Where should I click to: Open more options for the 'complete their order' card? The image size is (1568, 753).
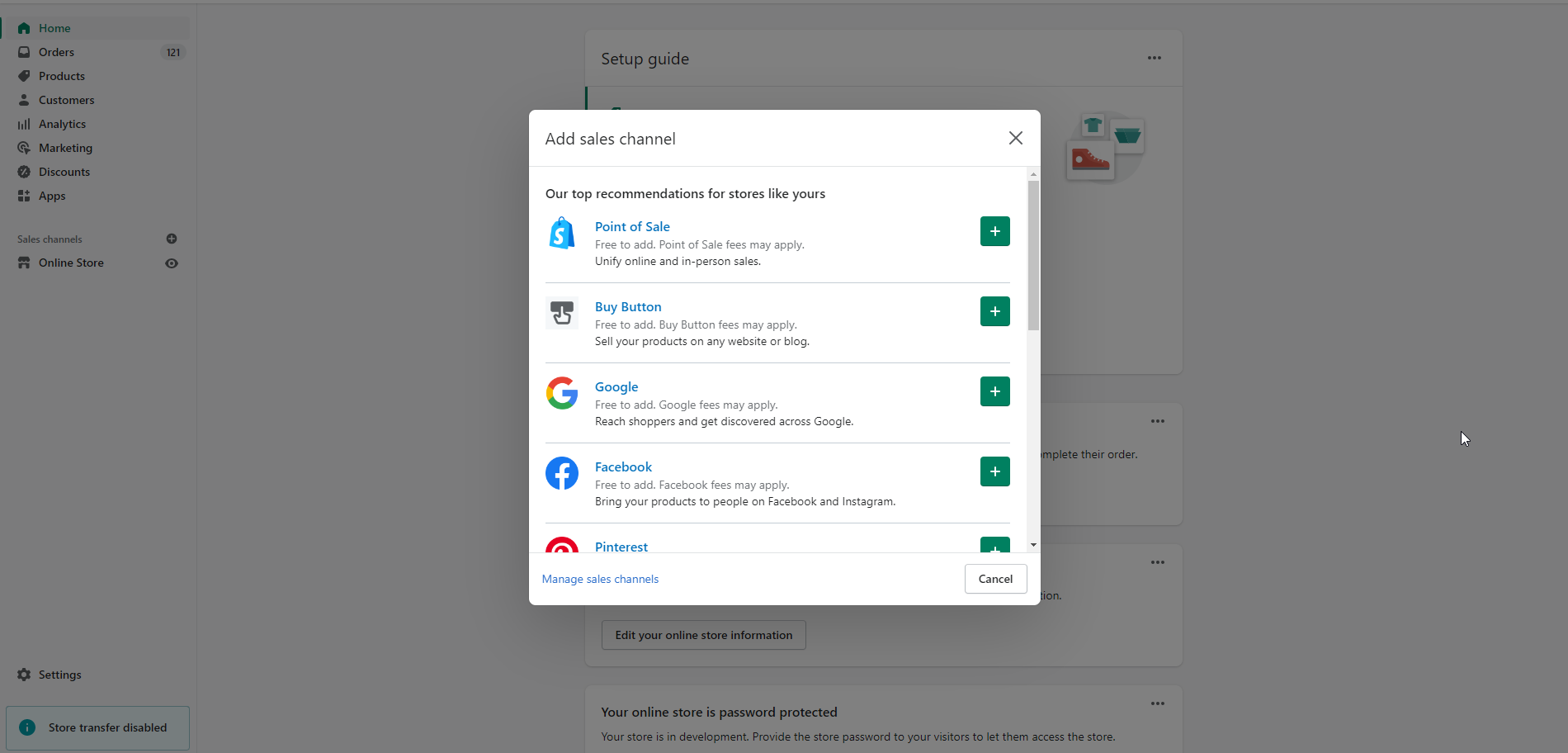[1158, 421]
